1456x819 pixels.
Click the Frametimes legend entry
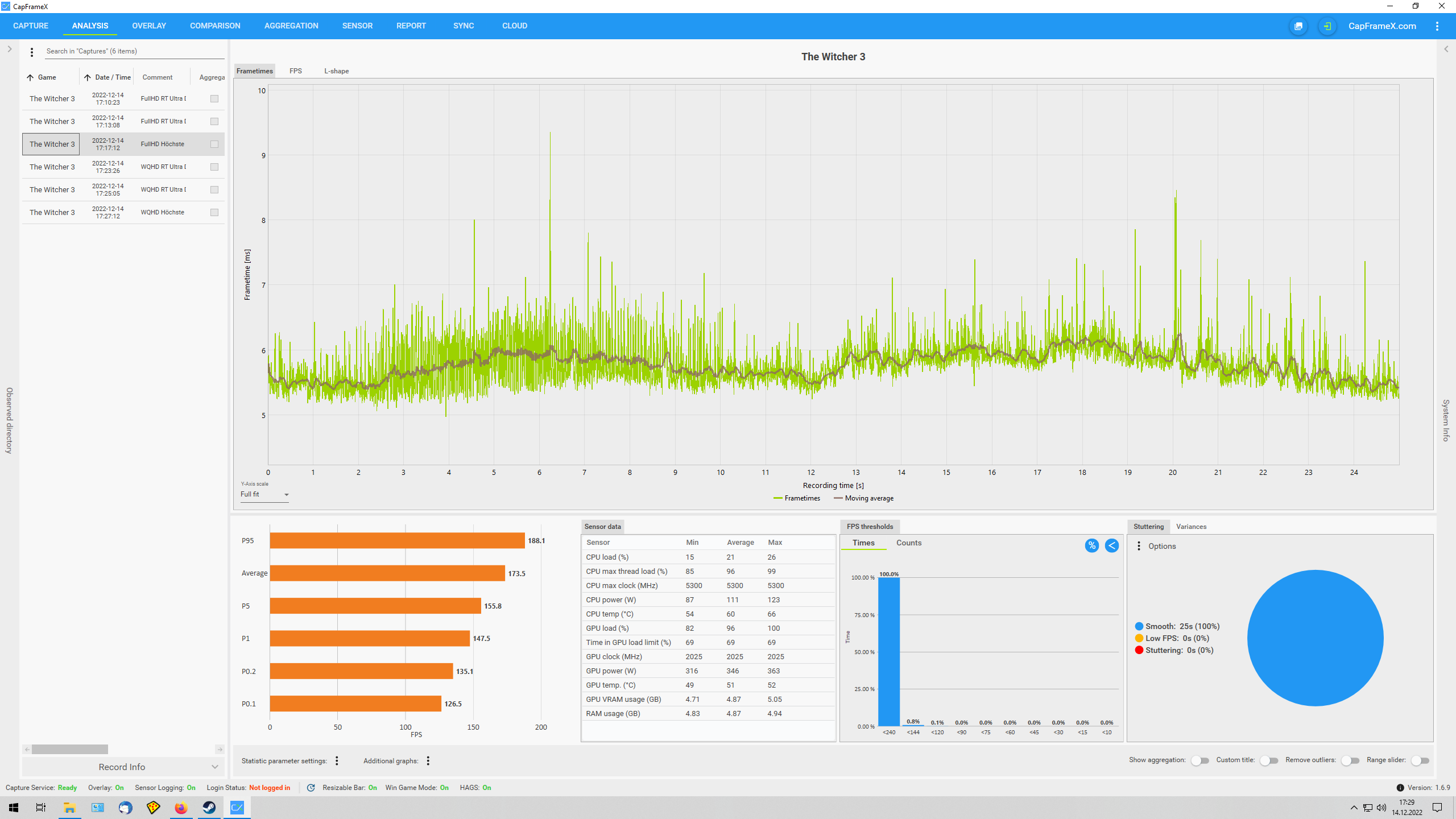[797, 498]
